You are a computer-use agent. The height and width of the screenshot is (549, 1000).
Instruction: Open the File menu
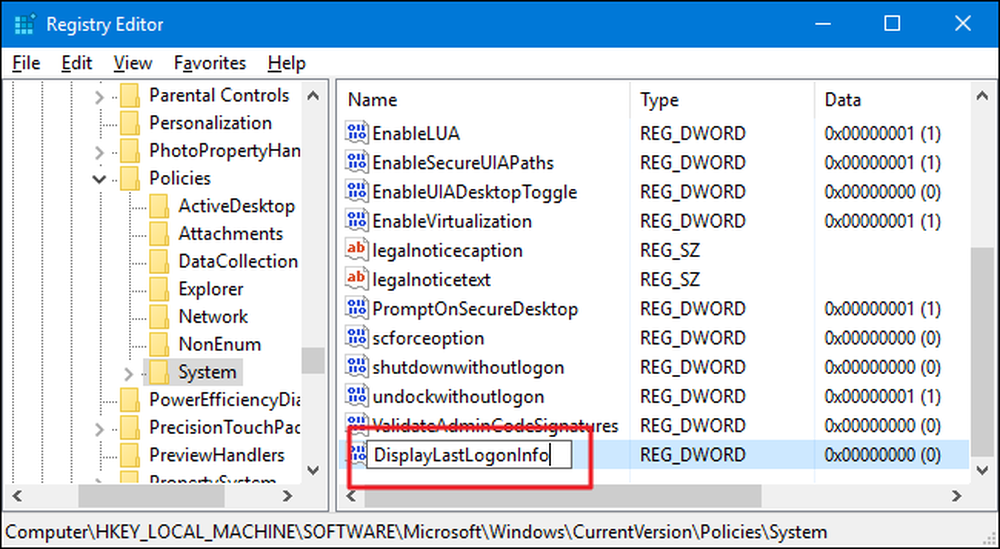tap(26, 63)
